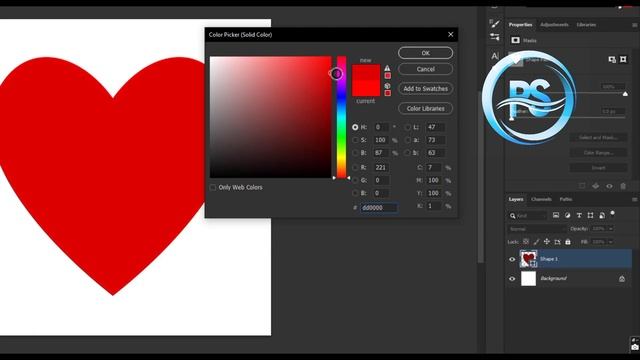
Task: Select the L (lightness) radio button
Action: pos(407,127)
